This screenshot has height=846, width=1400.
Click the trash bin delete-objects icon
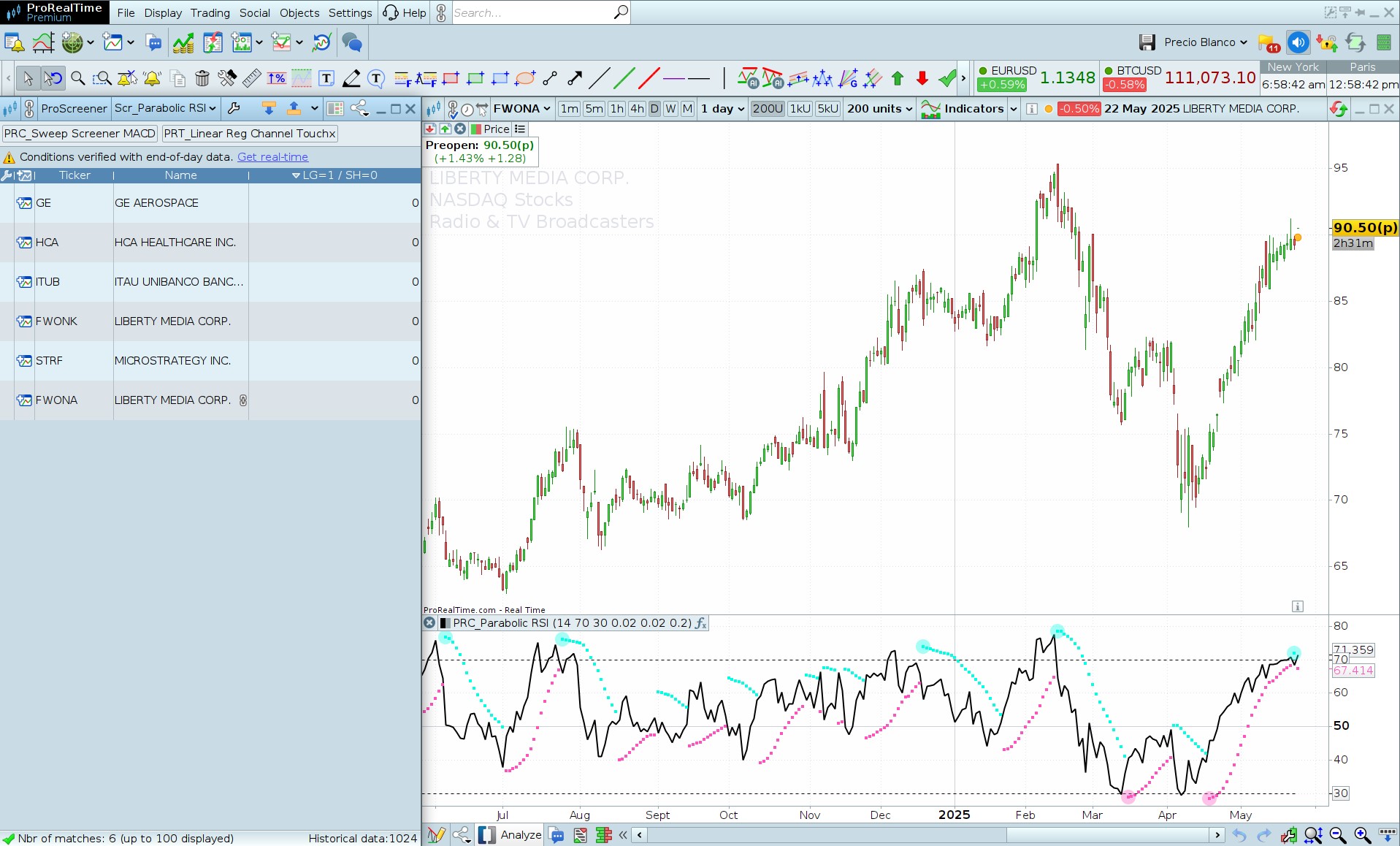click(x=202, y=78)
